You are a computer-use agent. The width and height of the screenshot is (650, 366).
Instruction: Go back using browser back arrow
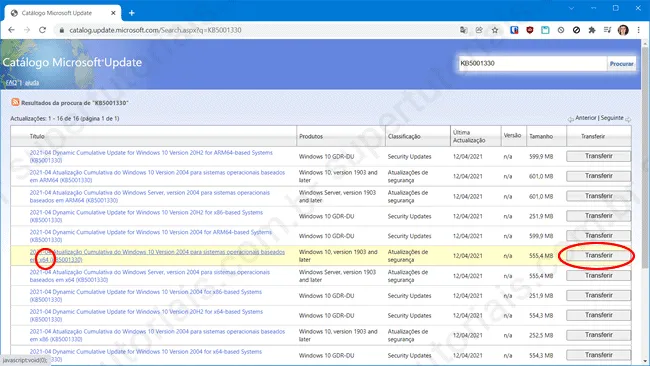(11, 30)
